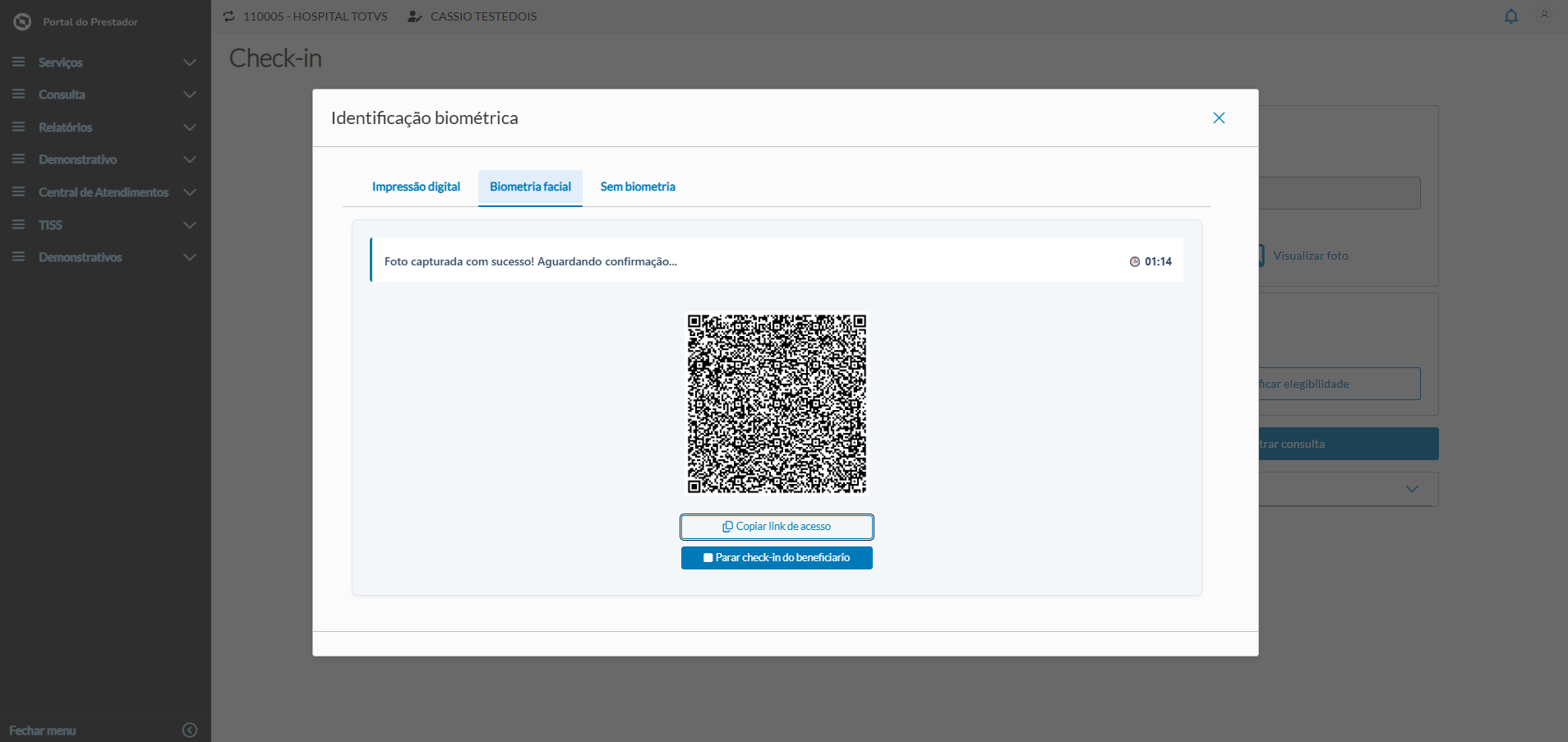
Task: Click the Check-in page heading
Action: pyautogui.click(x=275, y=58)
